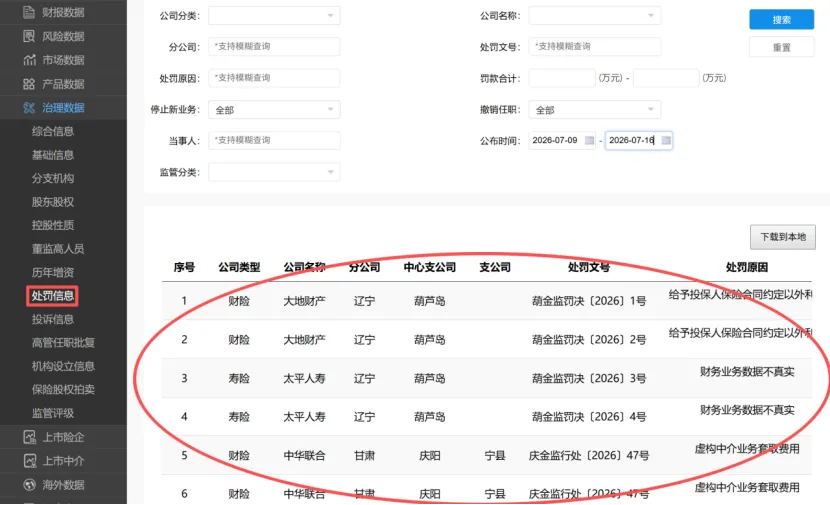Select 控股性质 submenu item
The image size is (830, 505).
pyautogui.click(x=52, y=225)
